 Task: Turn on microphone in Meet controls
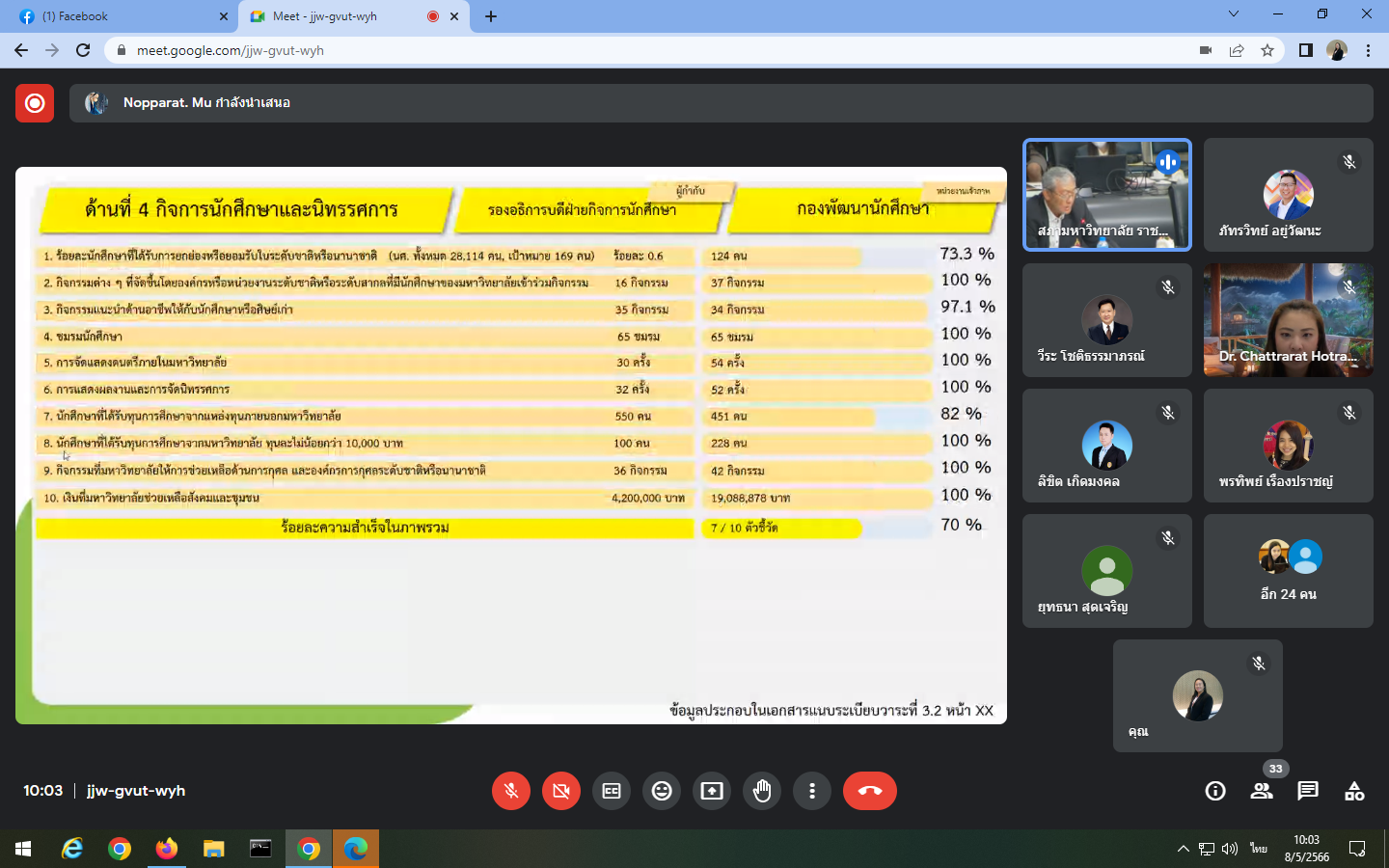[511, 791]
